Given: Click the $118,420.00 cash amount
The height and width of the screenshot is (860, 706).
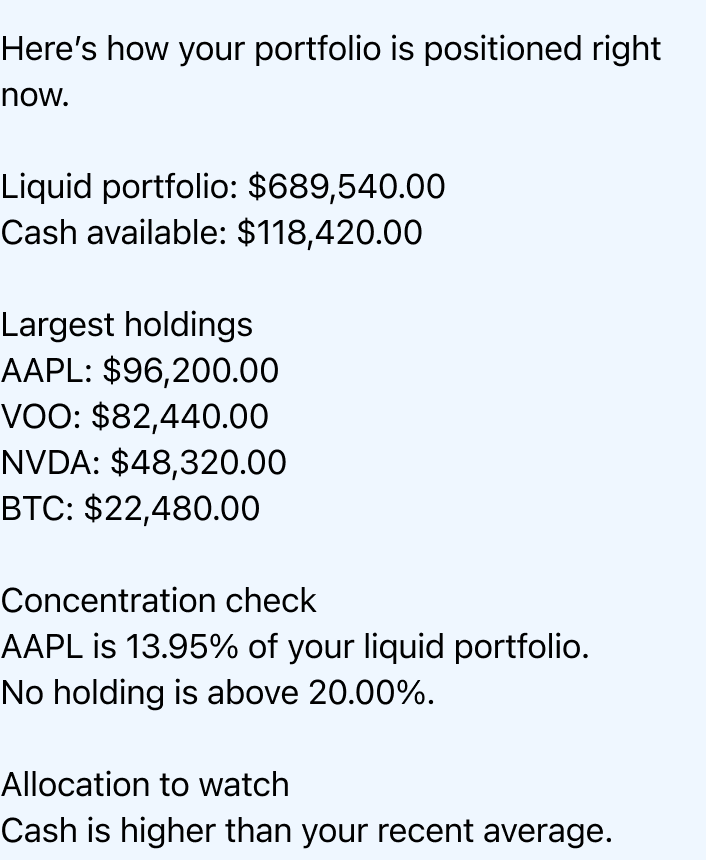Looking at the screenshot, I should (x=330, y=233).
